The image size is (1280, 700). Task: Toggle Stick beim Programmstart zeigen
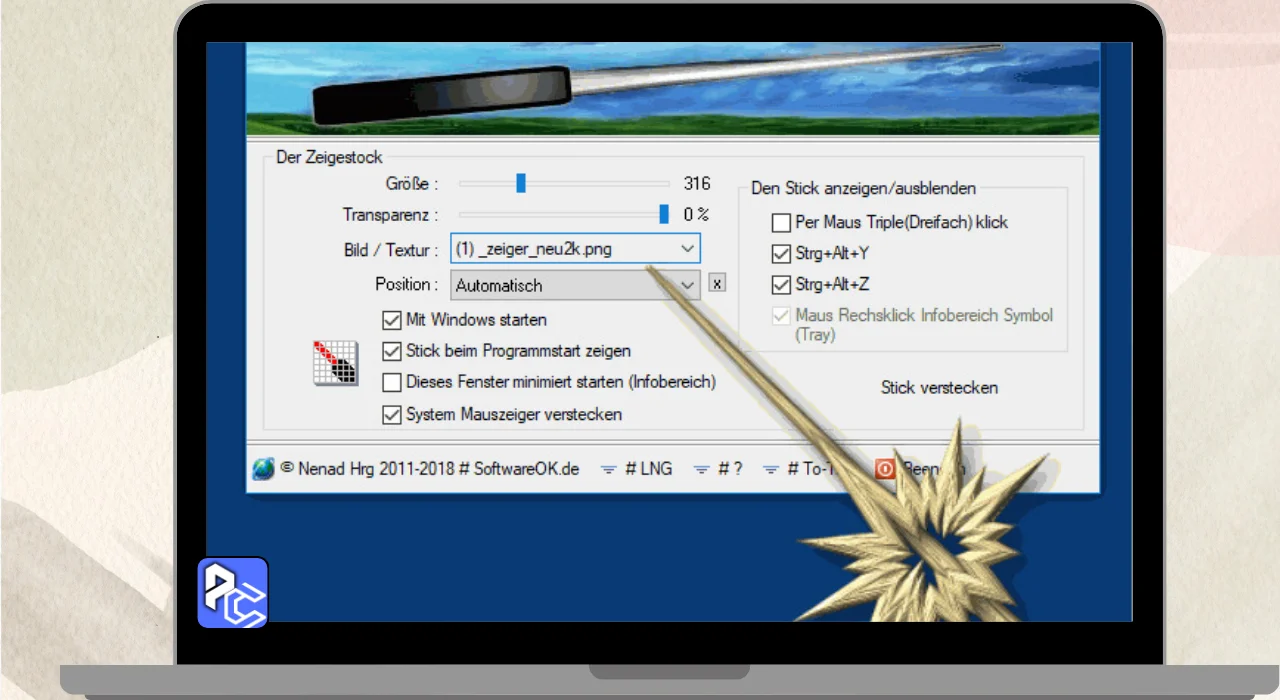pos(392,352)
